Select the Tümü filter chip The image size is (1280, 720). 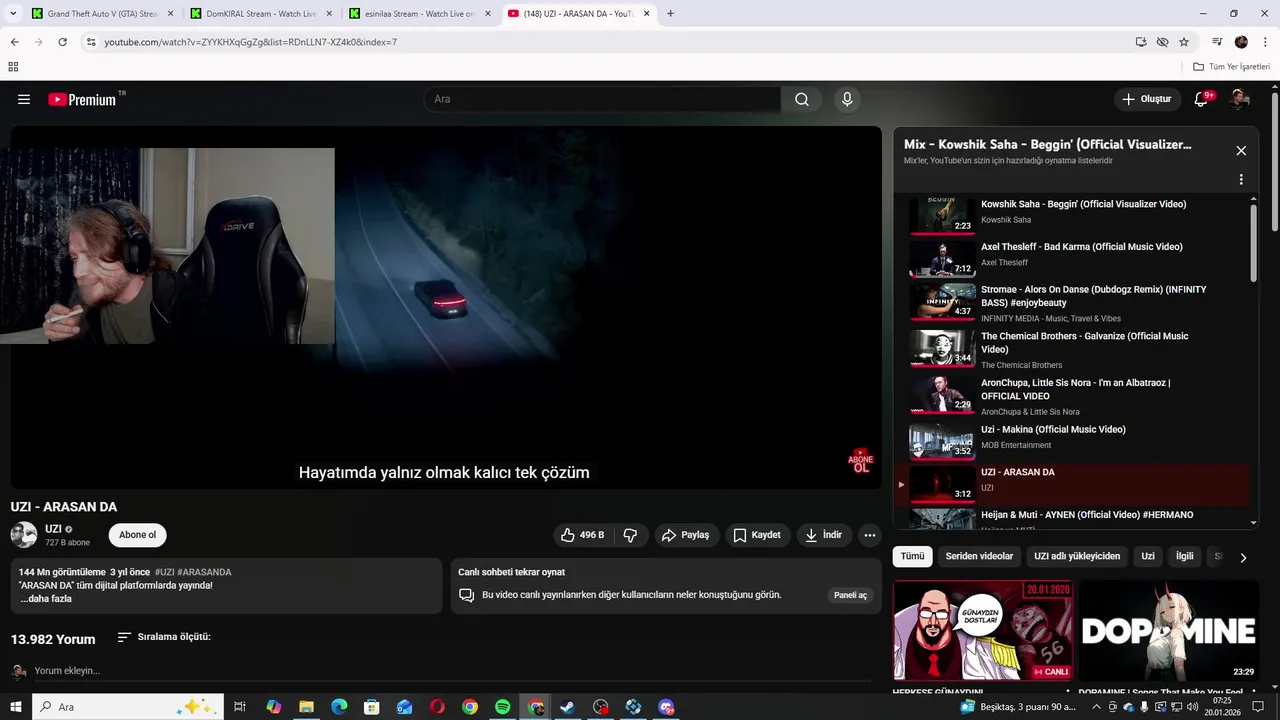pyautogui.click(x=912, y=556)
